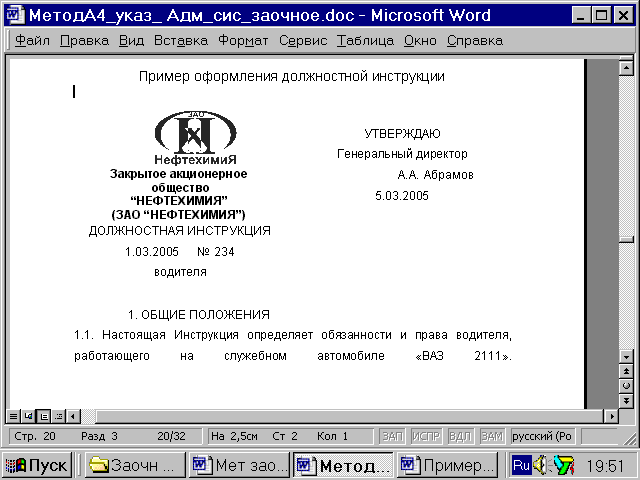Open the Вставка menu
The height and width of the screenshot is (480, 640).
pos(181,41)
